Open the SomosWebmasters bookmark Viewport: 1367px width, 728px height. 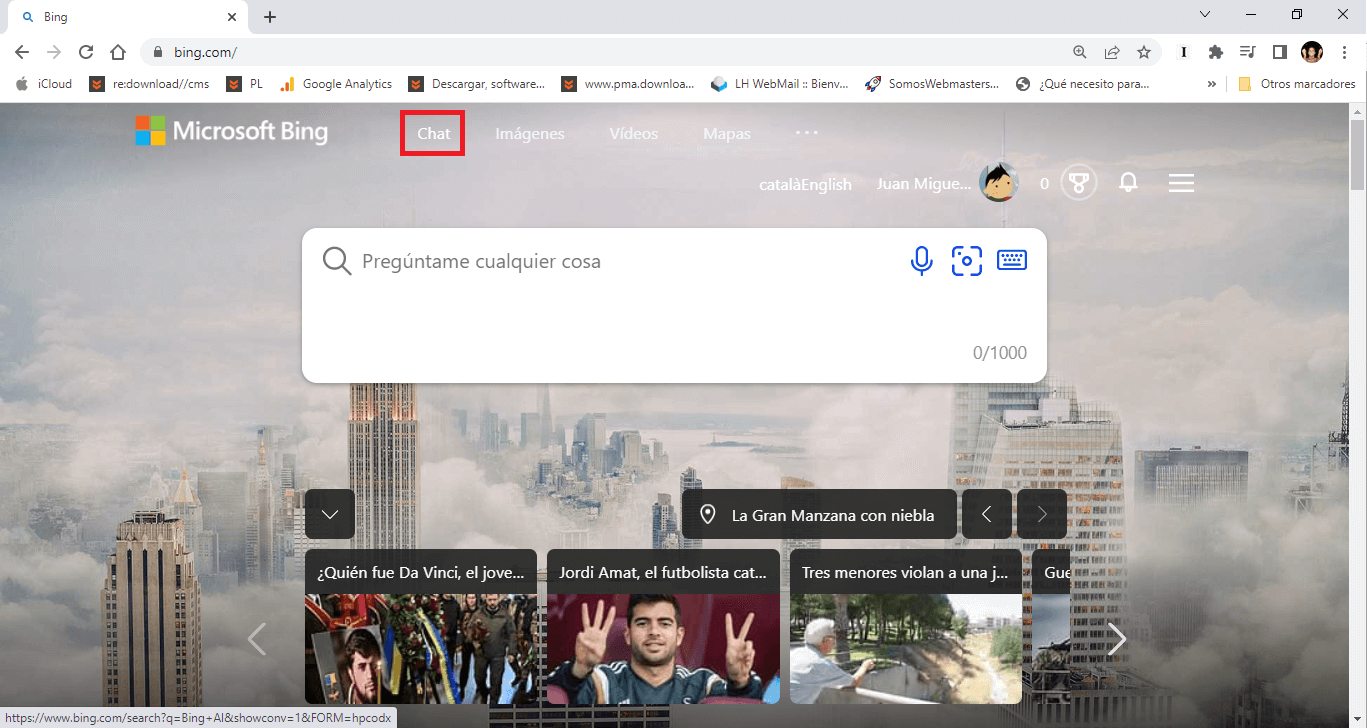pos(932,84)
